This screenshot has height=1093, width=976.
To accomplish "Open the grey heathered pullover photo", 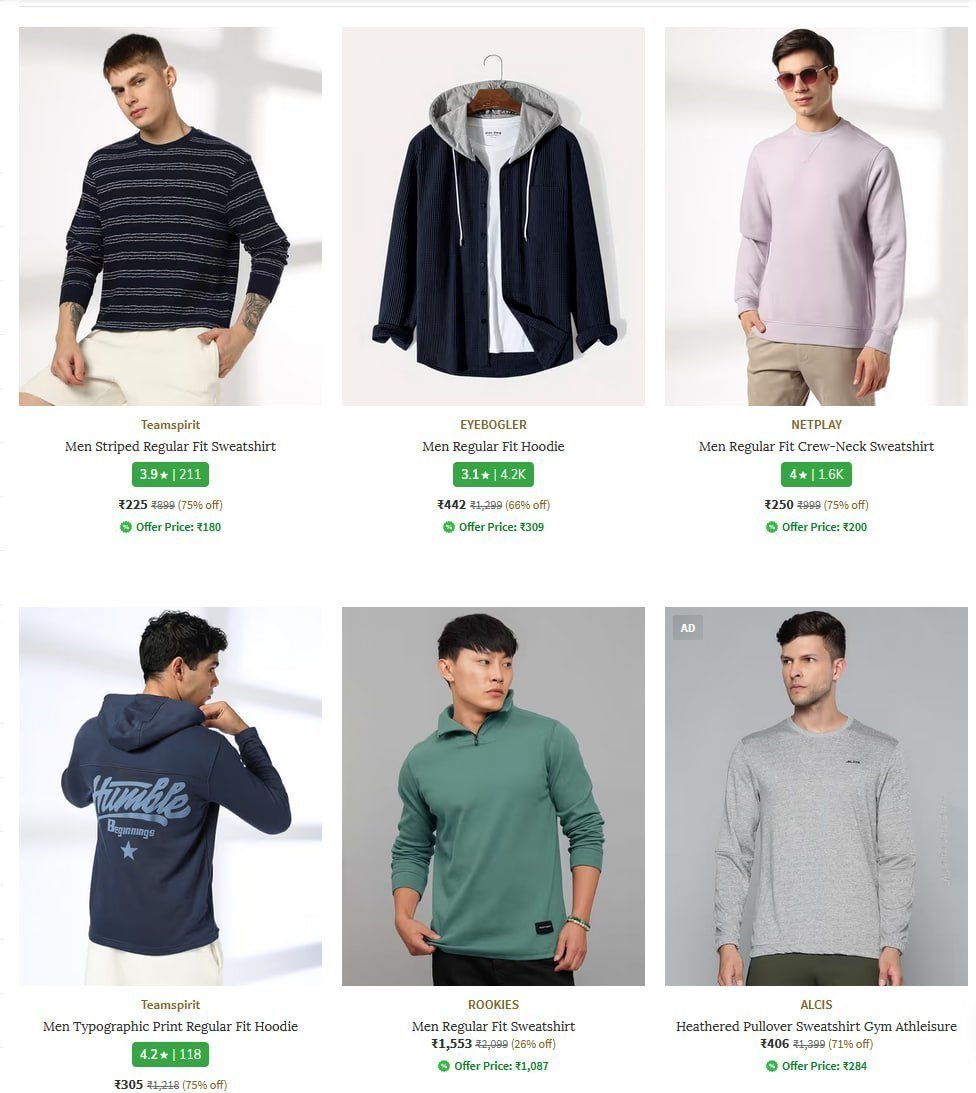I will point(816,796).
